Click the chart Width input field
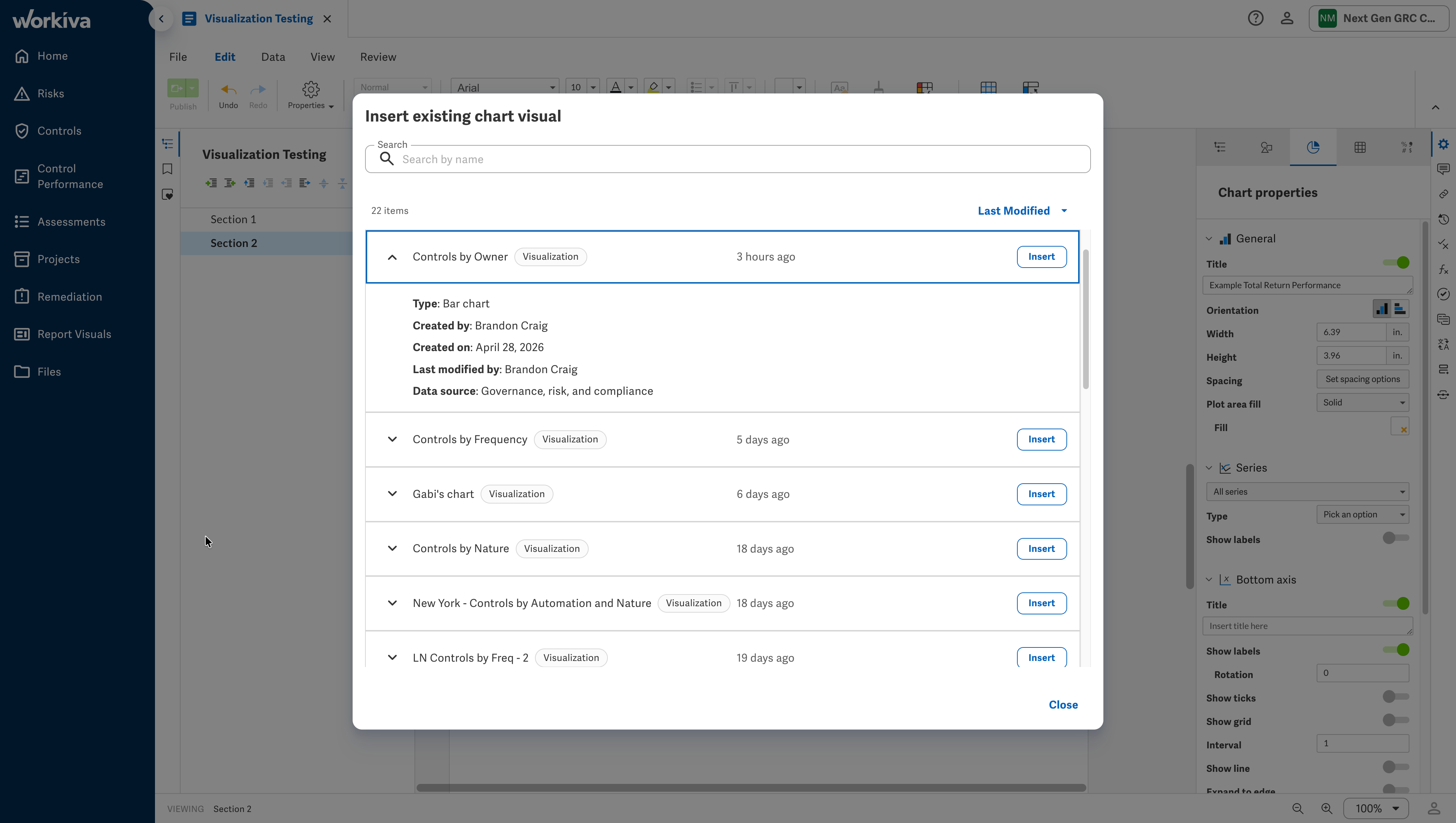Viewport: 1456px width, 823px height. click(x=1351, y=332)
